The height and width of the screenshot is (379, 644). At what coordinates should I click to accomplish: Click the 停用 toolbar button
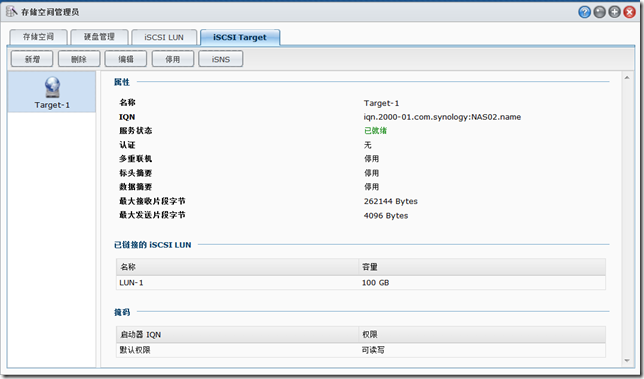click(172, 59)
